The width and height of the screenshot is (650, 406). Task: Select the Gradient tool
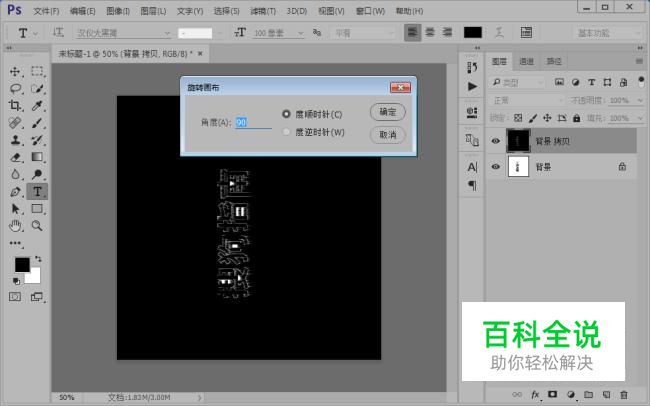tap(37, 157)
